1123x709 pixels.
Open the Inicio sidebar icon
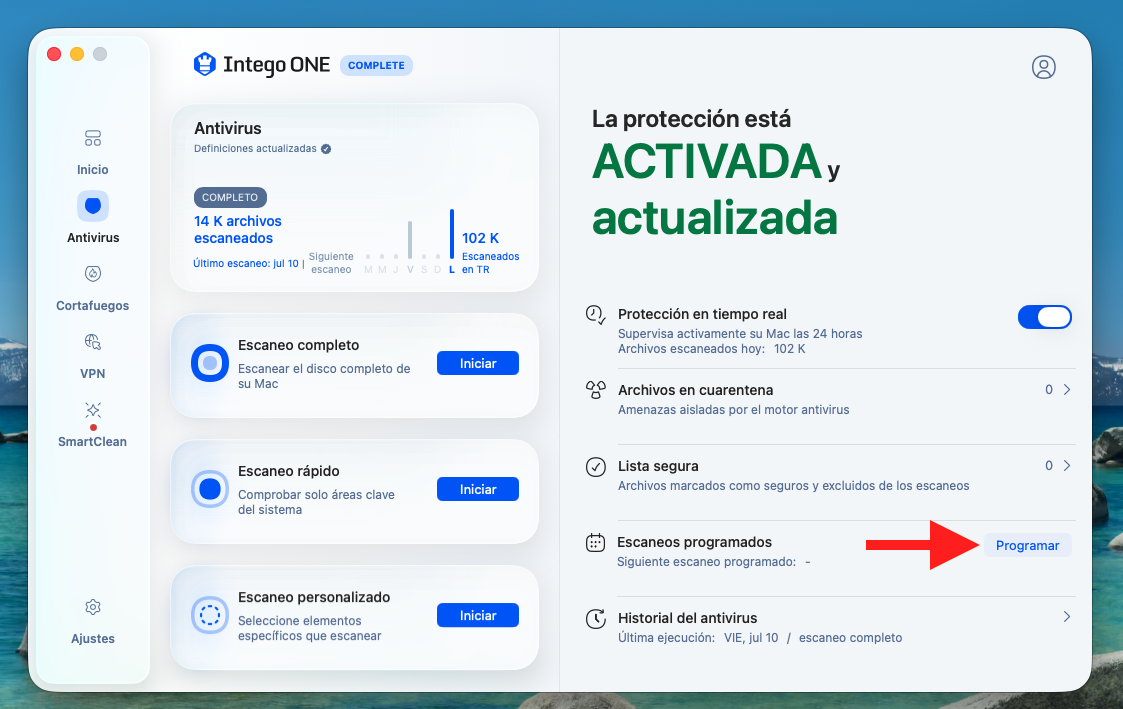(92, 138)
